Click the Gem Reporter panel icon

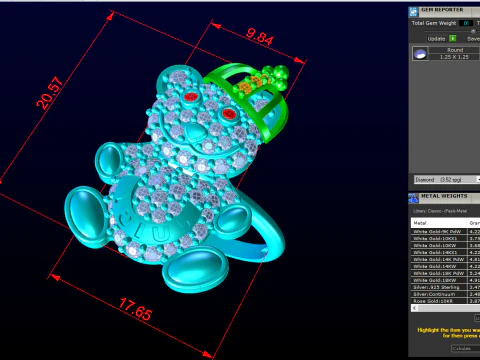pos(414,12)
